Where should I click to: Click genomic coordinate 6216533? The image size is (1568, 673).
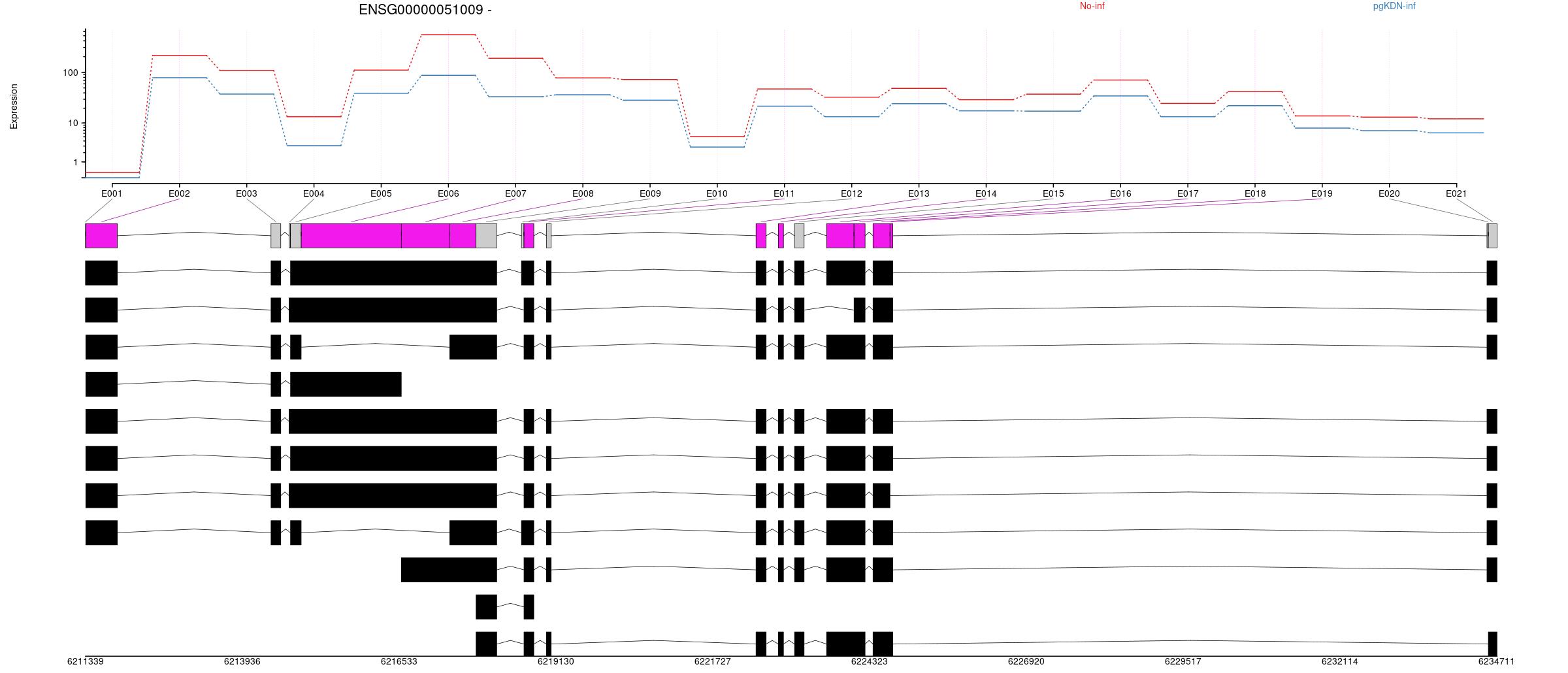(399, 662)
